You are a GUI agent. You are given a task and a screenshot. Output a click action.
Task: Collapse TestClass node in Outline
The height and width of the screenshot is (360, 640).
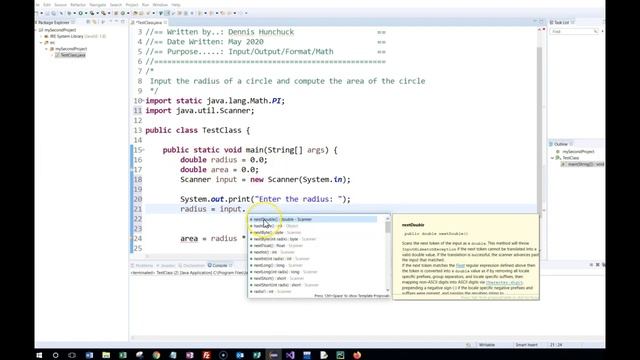[x=553, y=158]
